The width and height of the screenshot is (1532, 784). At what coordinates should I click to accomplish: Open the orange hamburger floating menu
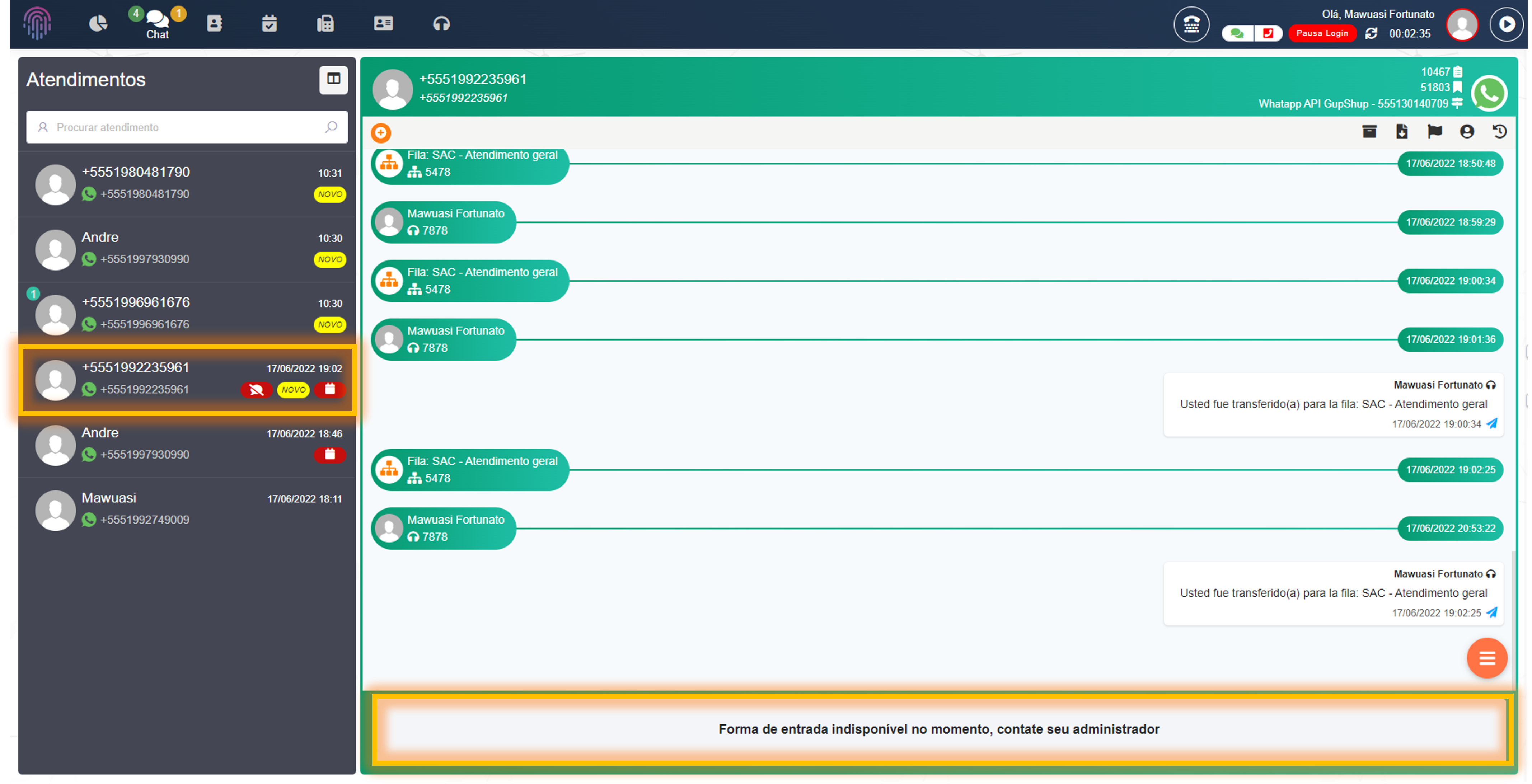pyautogui.click(x=1487, y=658)
